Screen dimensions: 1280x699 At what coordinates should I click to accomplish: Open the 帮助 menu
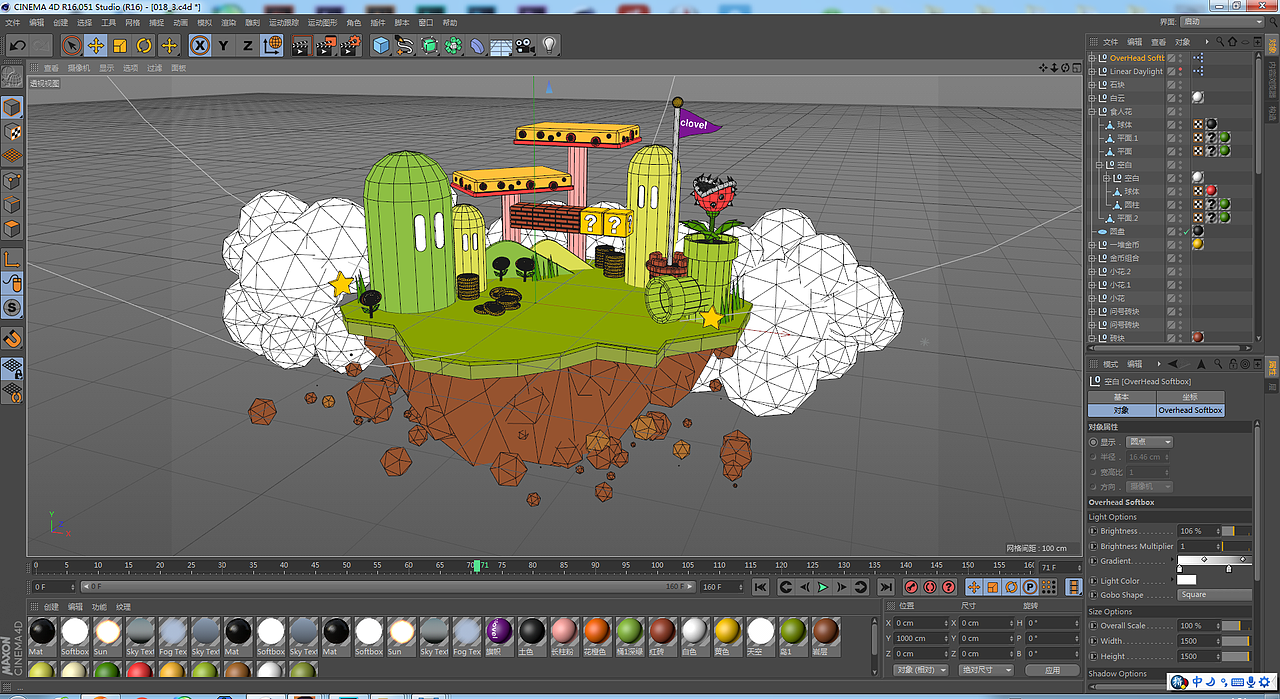pyautogui.click(x=450, y=22)
